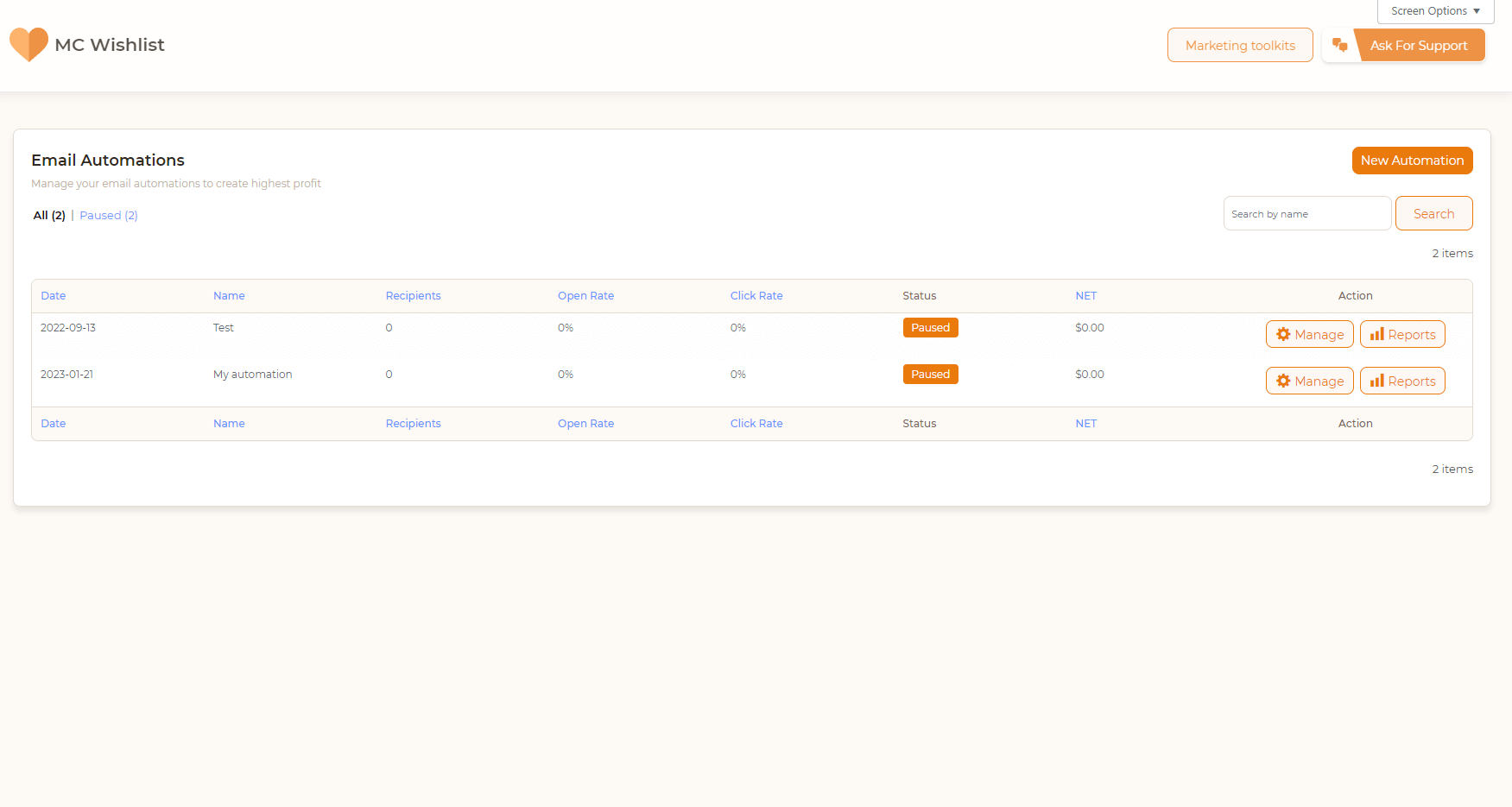Screen dimensions: 1512x807
Task: Show the All (2) filter
Action: point(49,216)
